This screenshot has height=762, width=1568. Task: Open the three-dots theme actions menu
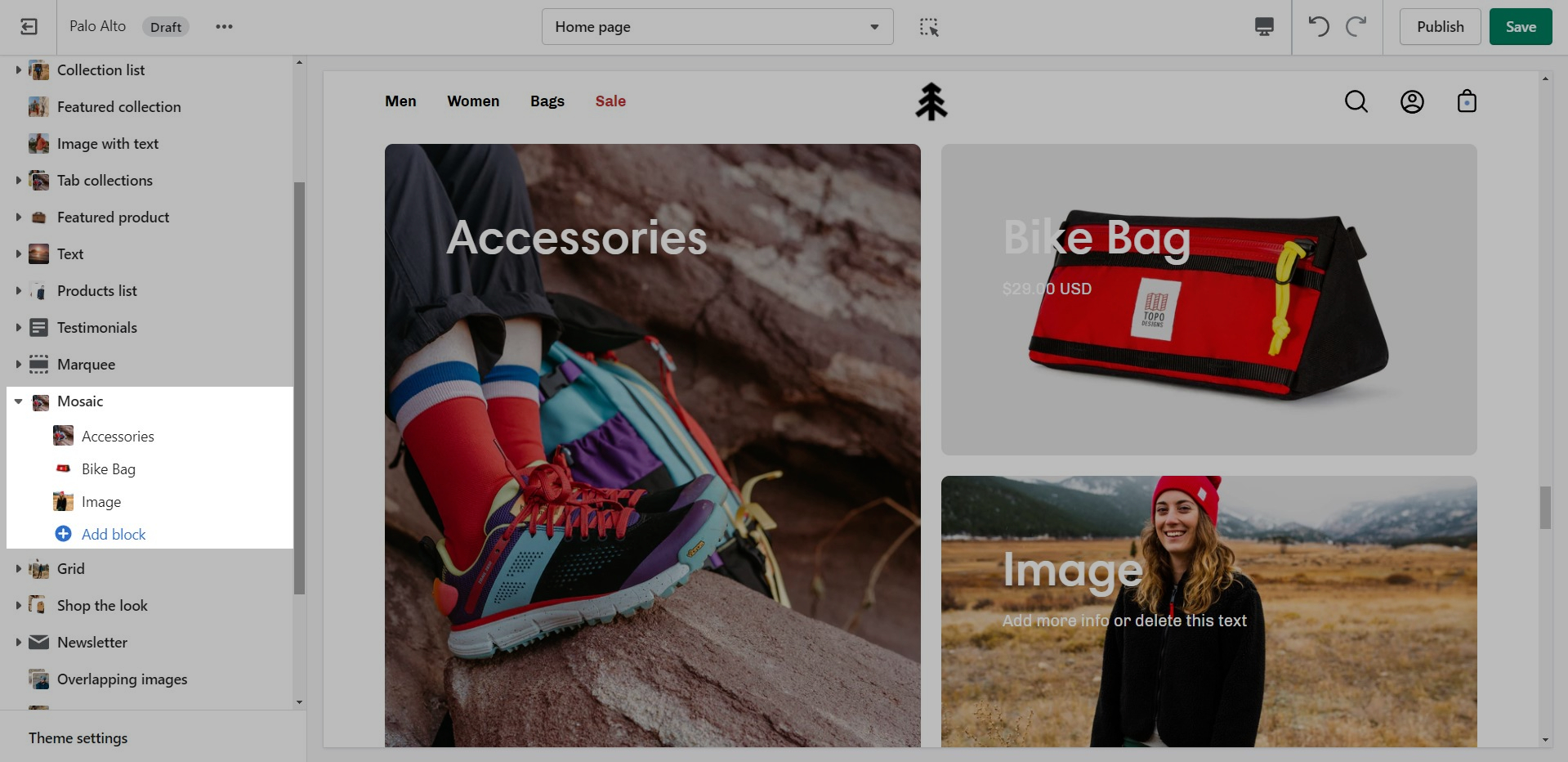click(x=224, y=27)
